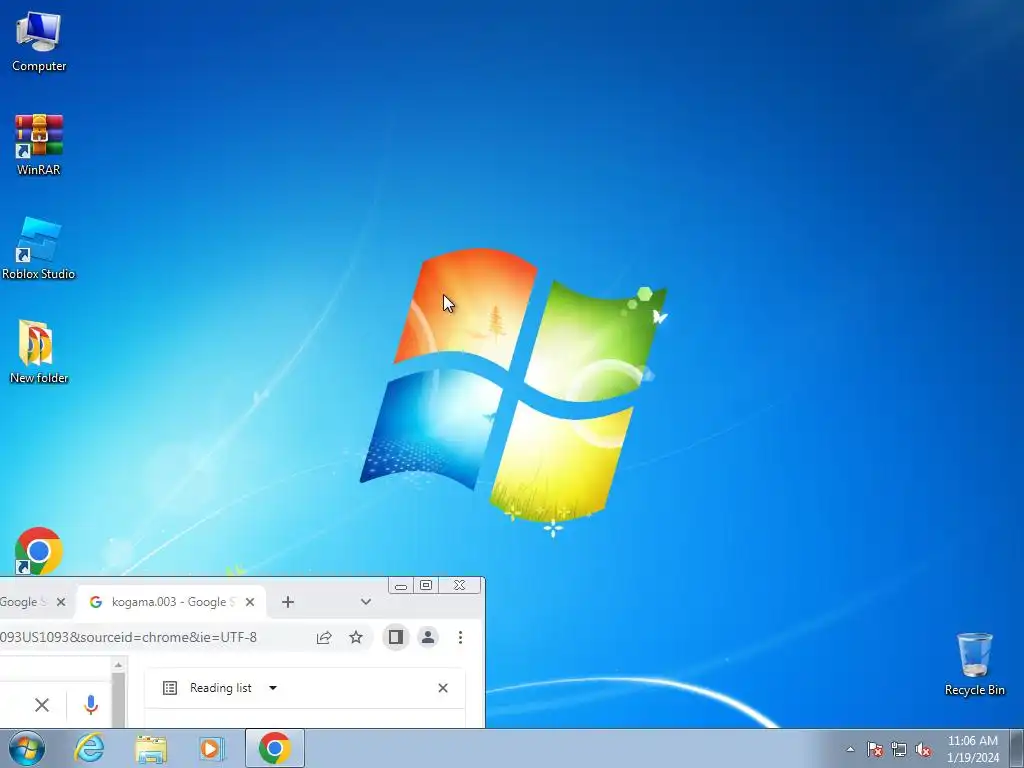Screen dimensions: 1024x768
Task: Open Chrome's three-dot menu
Action: pos(460,637)
